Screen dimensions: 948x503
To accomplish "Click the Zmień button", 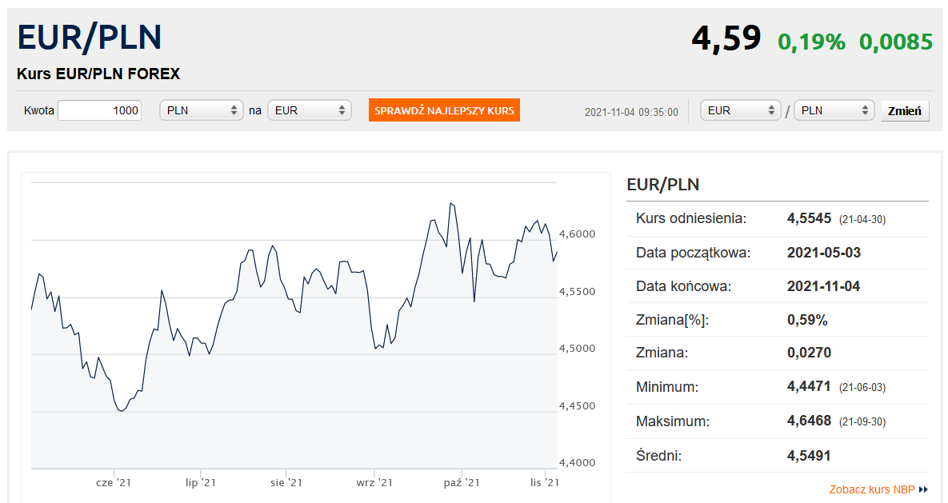I will click(904, 111).
